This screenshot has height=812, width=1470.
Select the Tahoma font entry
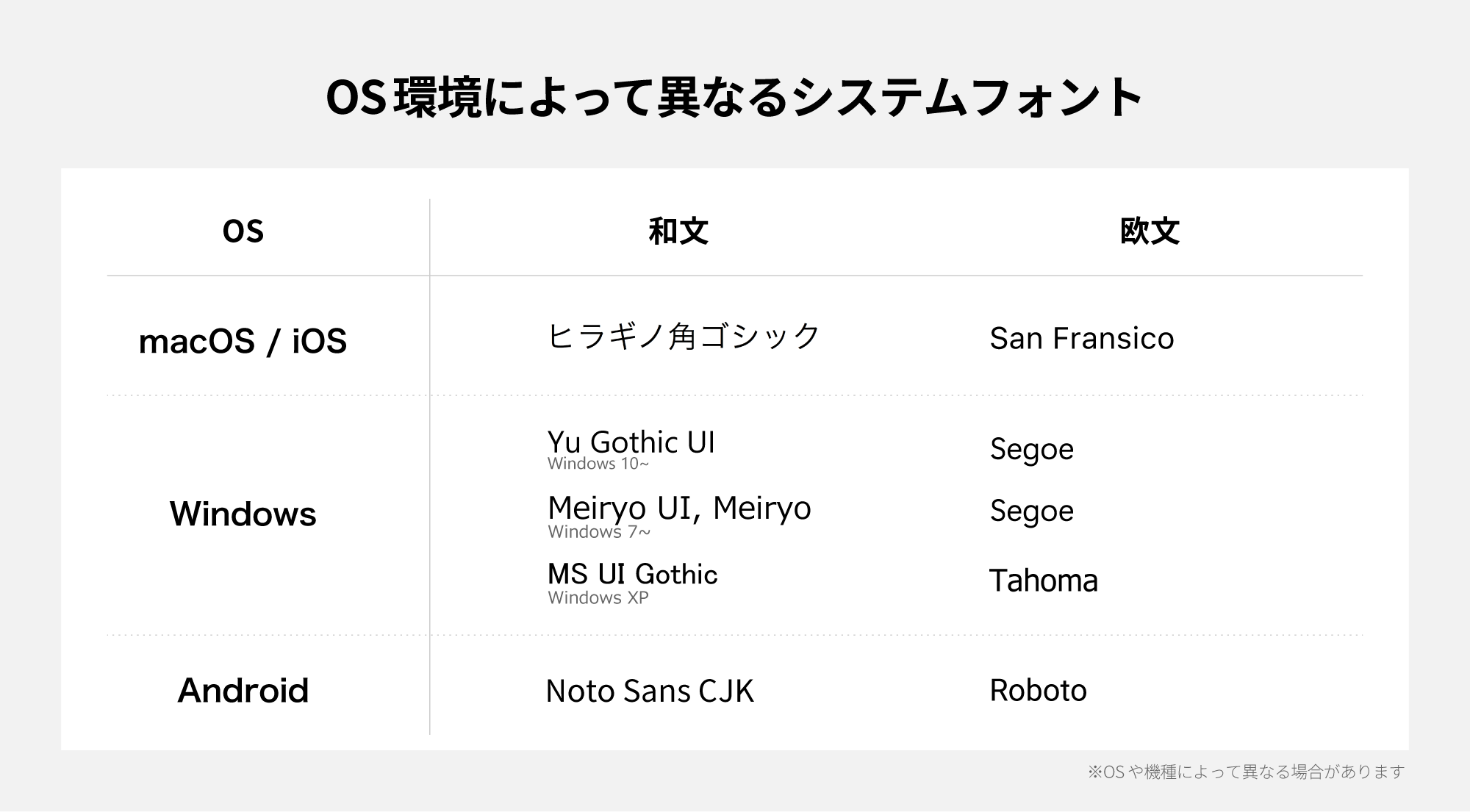(x=1044, y=581)
